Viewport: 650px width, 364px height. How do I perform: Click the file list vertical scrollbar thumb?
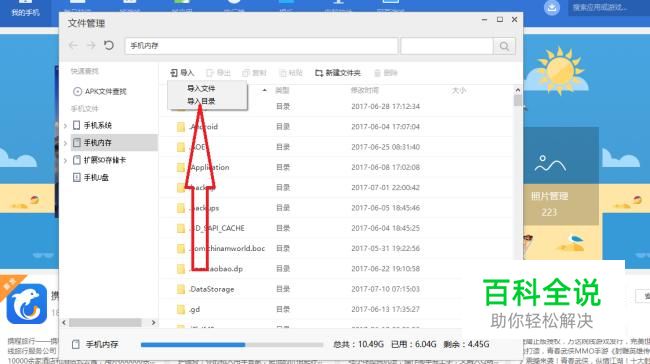[517, 101]
